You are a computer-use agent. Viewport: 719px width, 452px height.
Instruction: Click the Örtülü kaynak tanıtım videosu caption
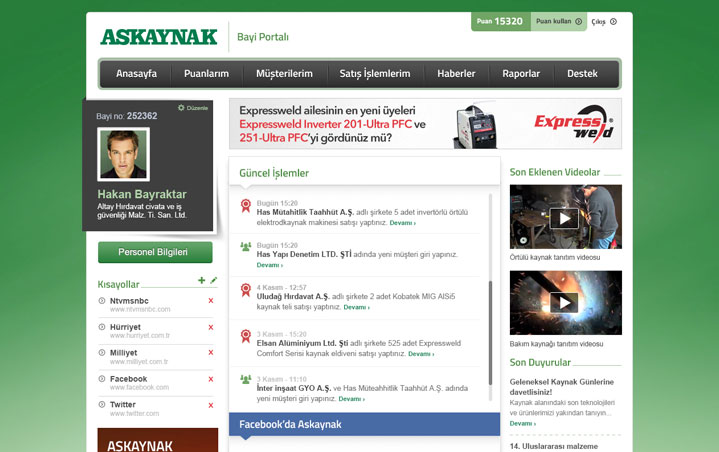point(555,257)
